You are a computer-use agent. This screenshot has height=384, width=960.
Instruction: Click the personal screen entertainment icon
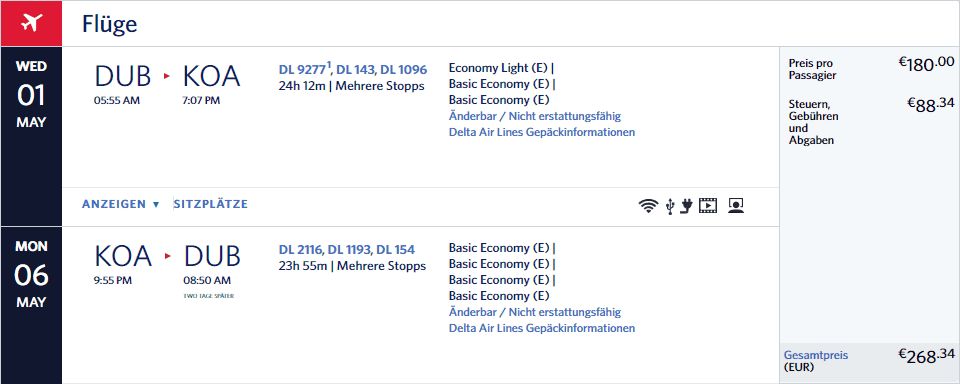(x=736, y=206)
